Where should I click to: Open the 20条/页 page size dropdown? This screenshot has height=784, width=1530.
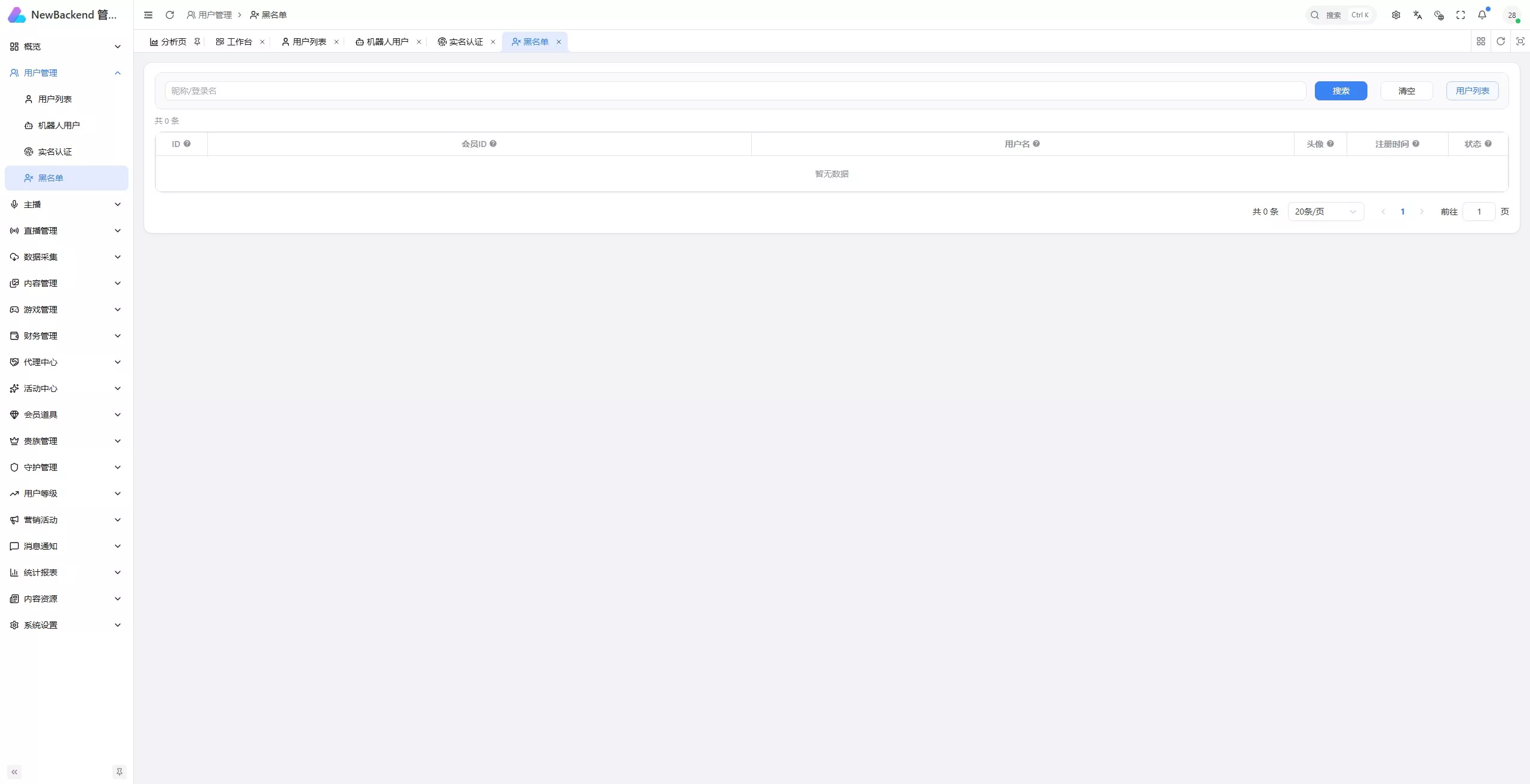coord(1326,212)
